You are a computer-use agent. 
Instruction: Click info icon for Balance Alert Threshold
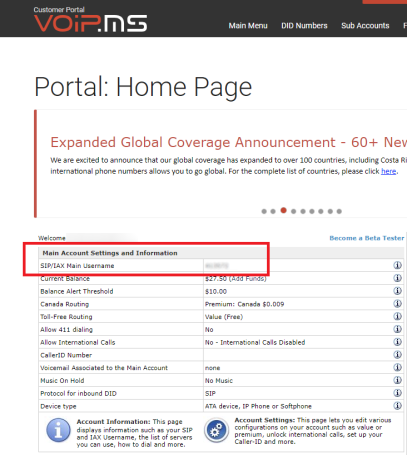coord(397,291)
